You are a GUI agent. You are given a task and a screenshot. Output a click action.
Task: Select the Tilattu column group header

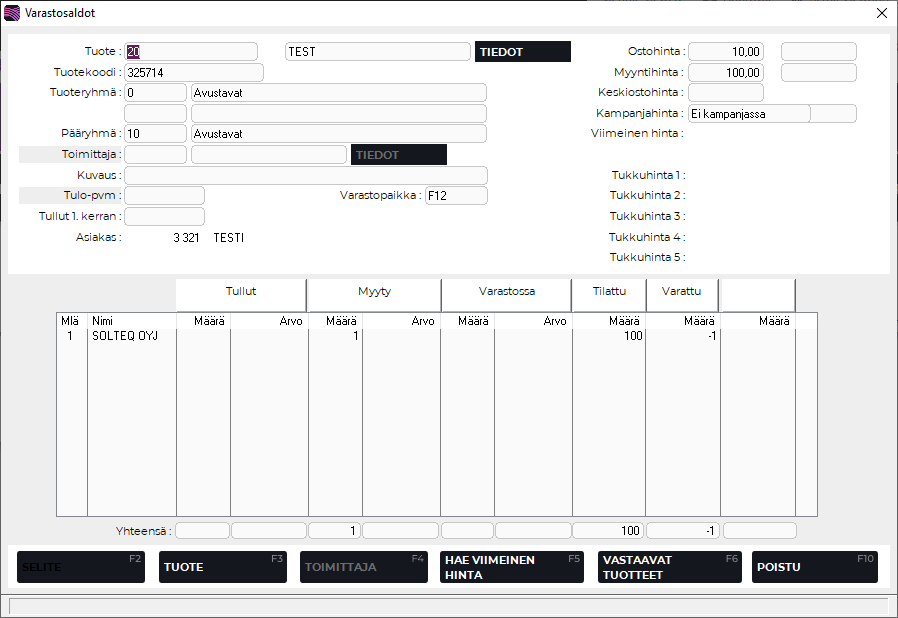click(x=608, y=292)
